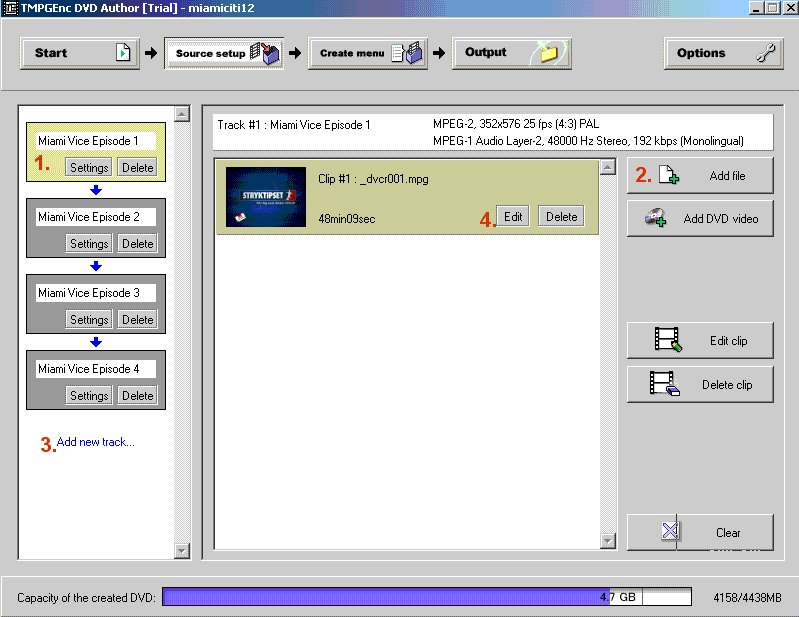Click the Clear button label
Viewport: 799px width, 617px height.
click(728, 533)
